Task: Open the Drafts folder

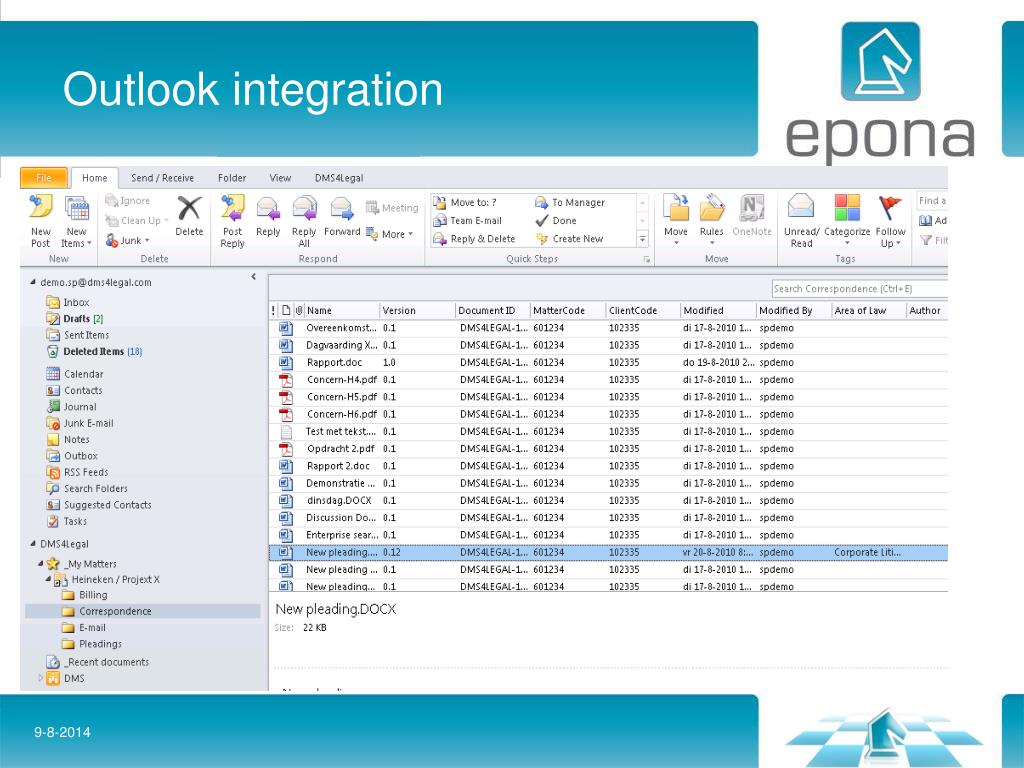Action: tap(75, 319)
